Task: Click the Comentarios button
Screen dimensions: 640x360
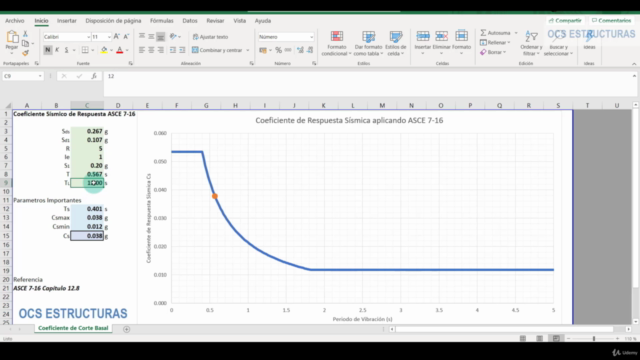Action: click(611, 20)
